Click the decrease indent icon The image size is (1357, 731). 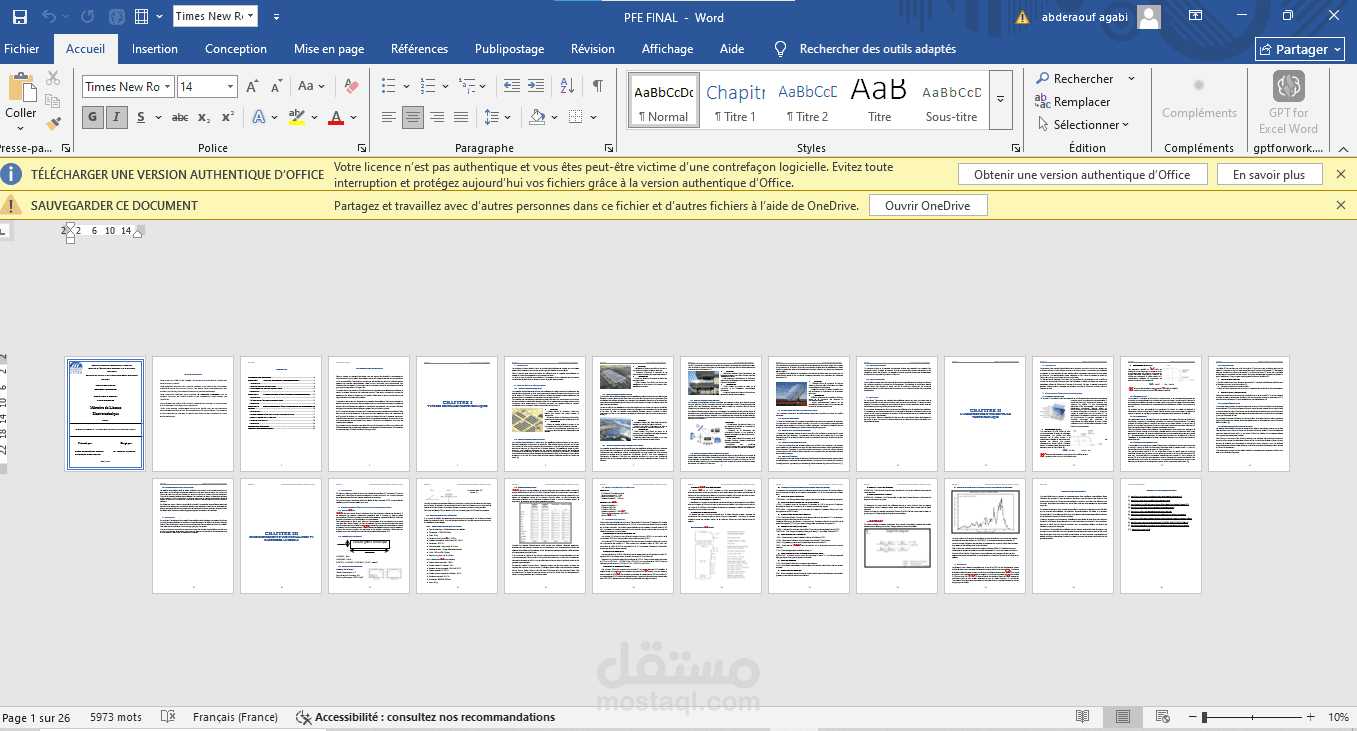click(512, 87)
